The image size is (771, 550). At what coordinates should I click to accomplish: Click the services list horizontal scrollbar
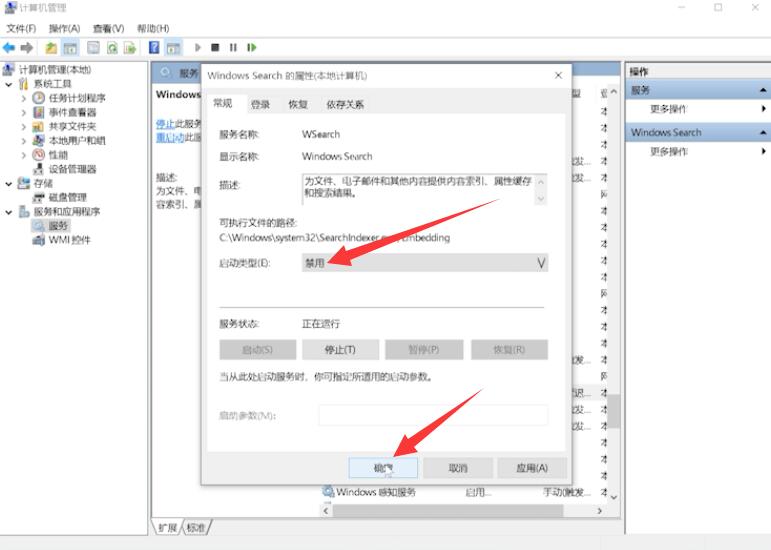[447, 511]
